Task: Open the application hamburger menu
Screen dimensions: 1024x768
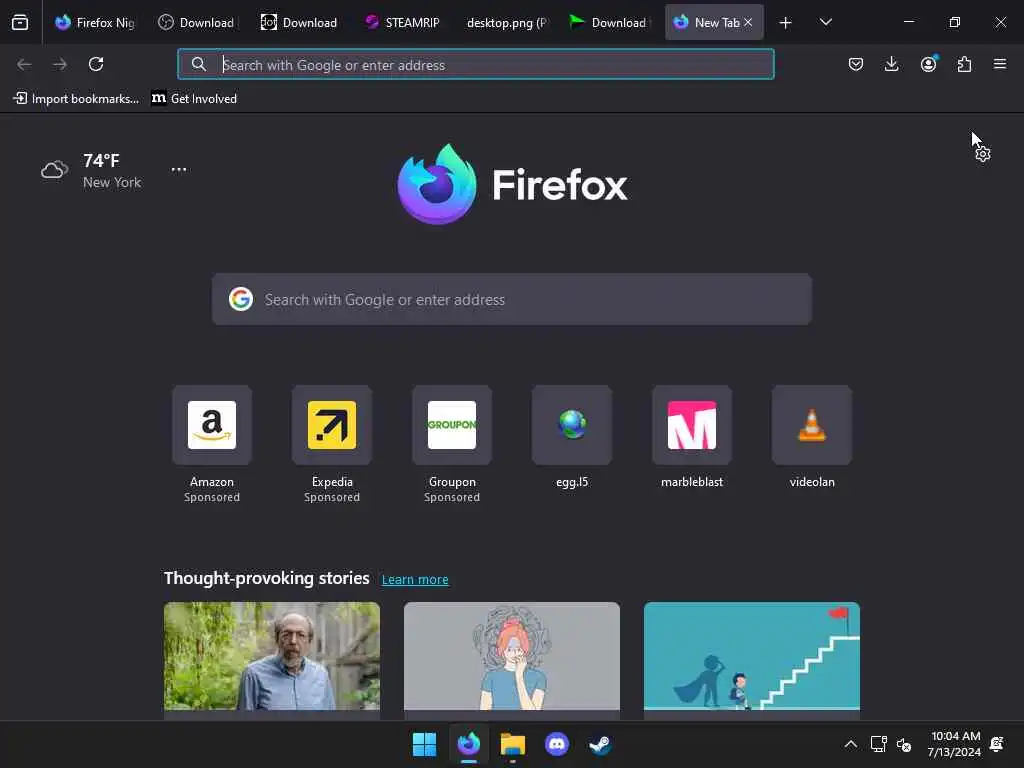Action: [x=1000, y=64]
